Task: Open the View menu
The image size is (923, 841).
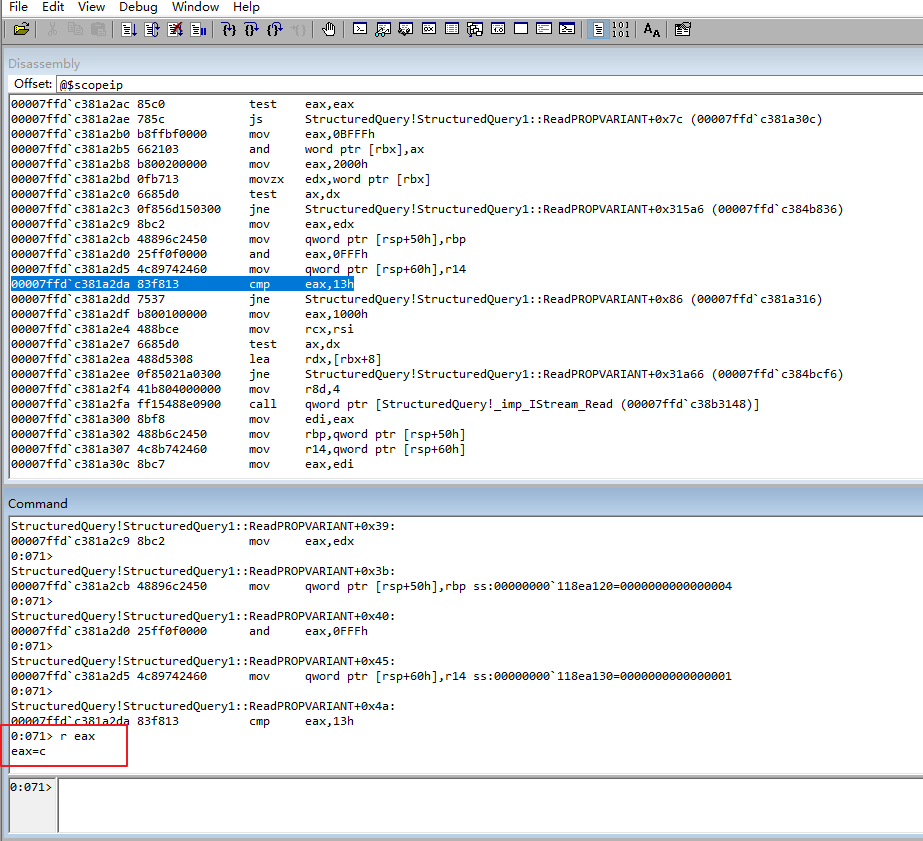Action: coord(91,6)
